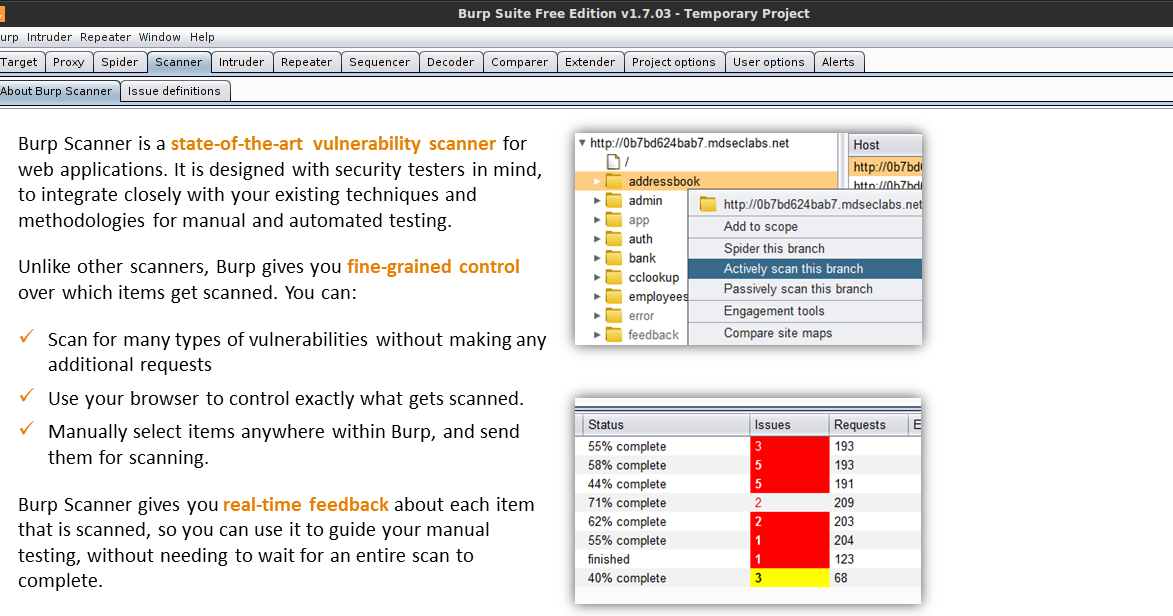
Task: Click the root '/' document icon
Action: (613, 161)
